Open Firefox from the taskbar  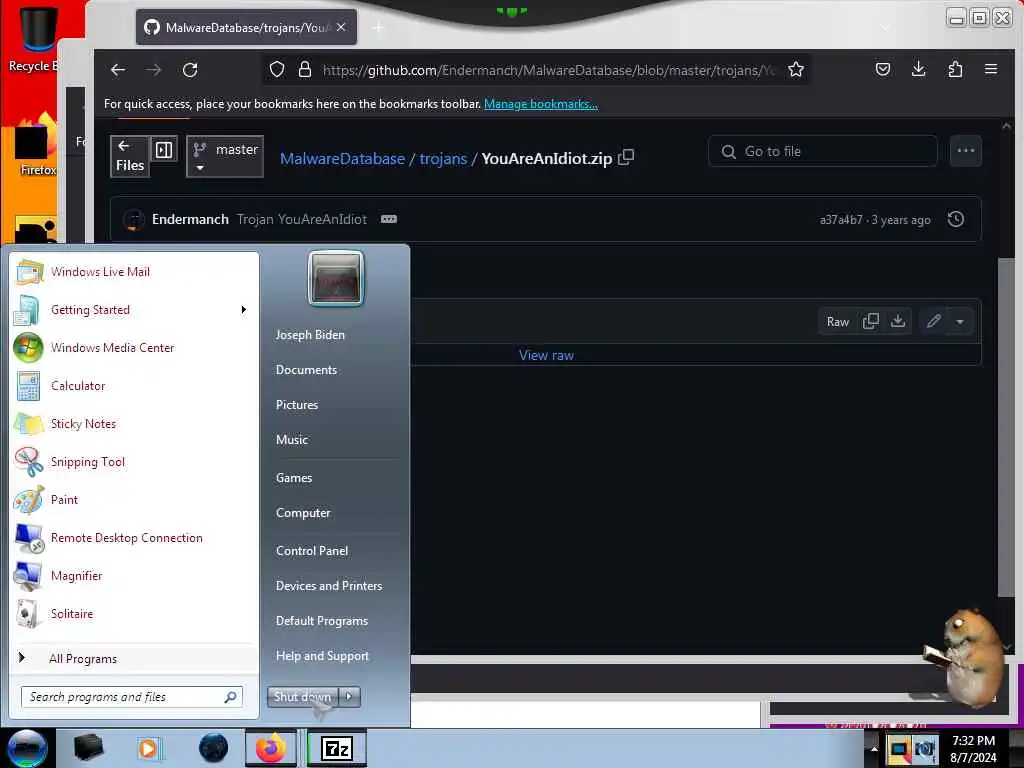click(271, 748)
